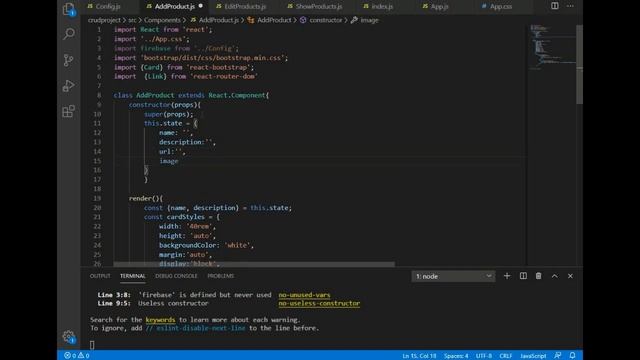The image size is (640, 360).
Task: Switch to the index.js tab
Action: (x=382, y=7)
